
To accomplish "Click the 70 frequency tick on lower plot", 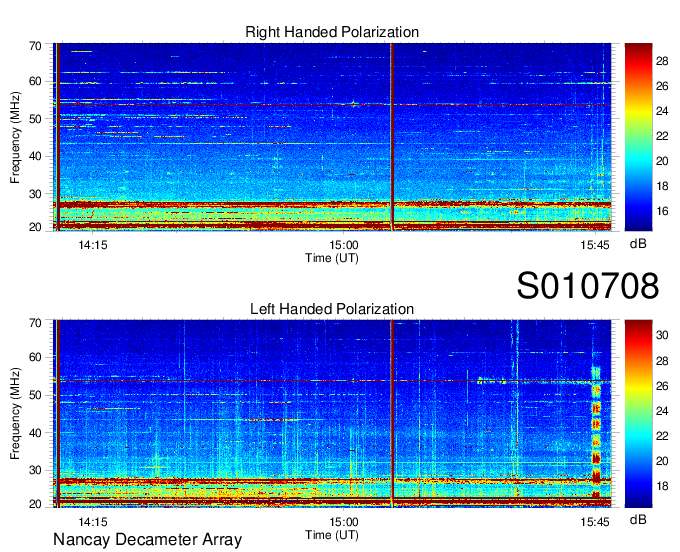I will [x=36, y=323].
